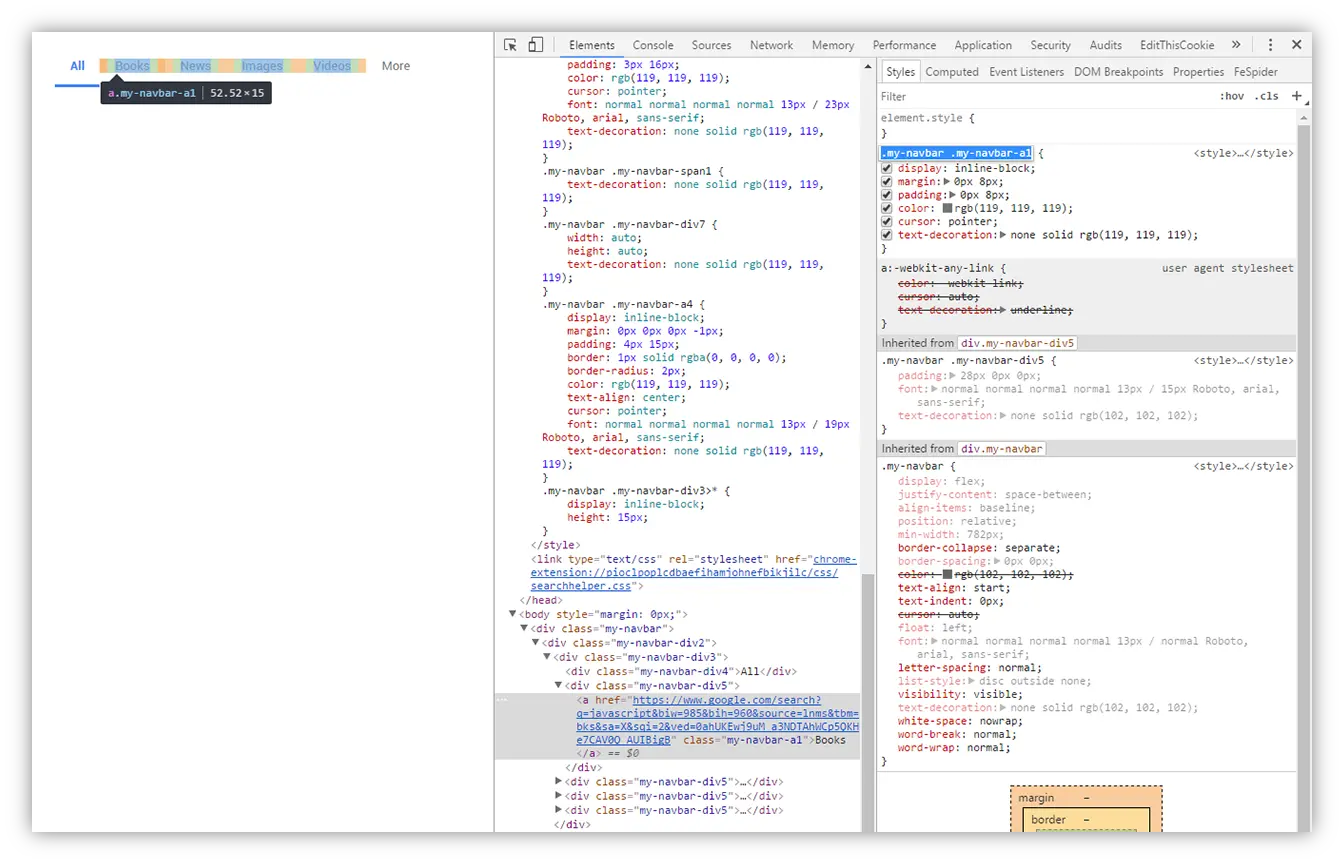Toggle the margin property checkbox
This screenshot has height=864, width=1344.
click(887, 182)
